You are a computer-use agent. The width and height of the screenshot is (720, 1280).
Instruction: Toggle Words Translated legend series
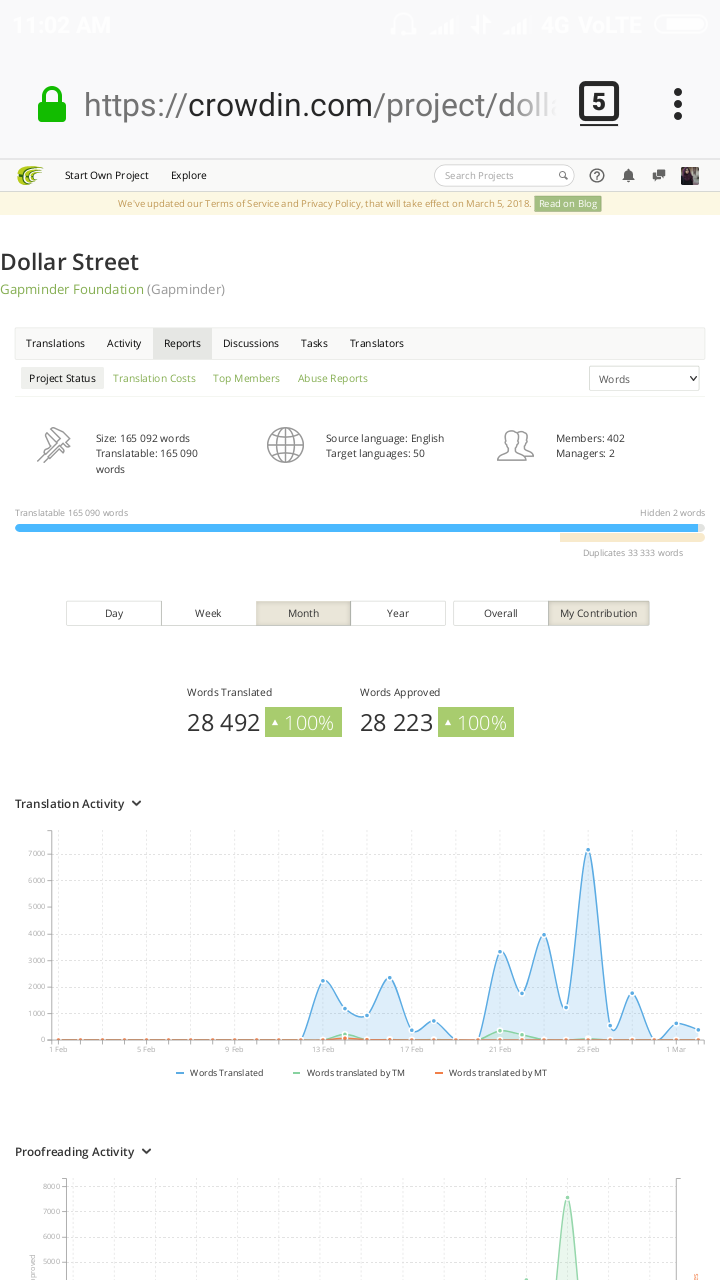pyautogui.click(x=220, y=1073)
